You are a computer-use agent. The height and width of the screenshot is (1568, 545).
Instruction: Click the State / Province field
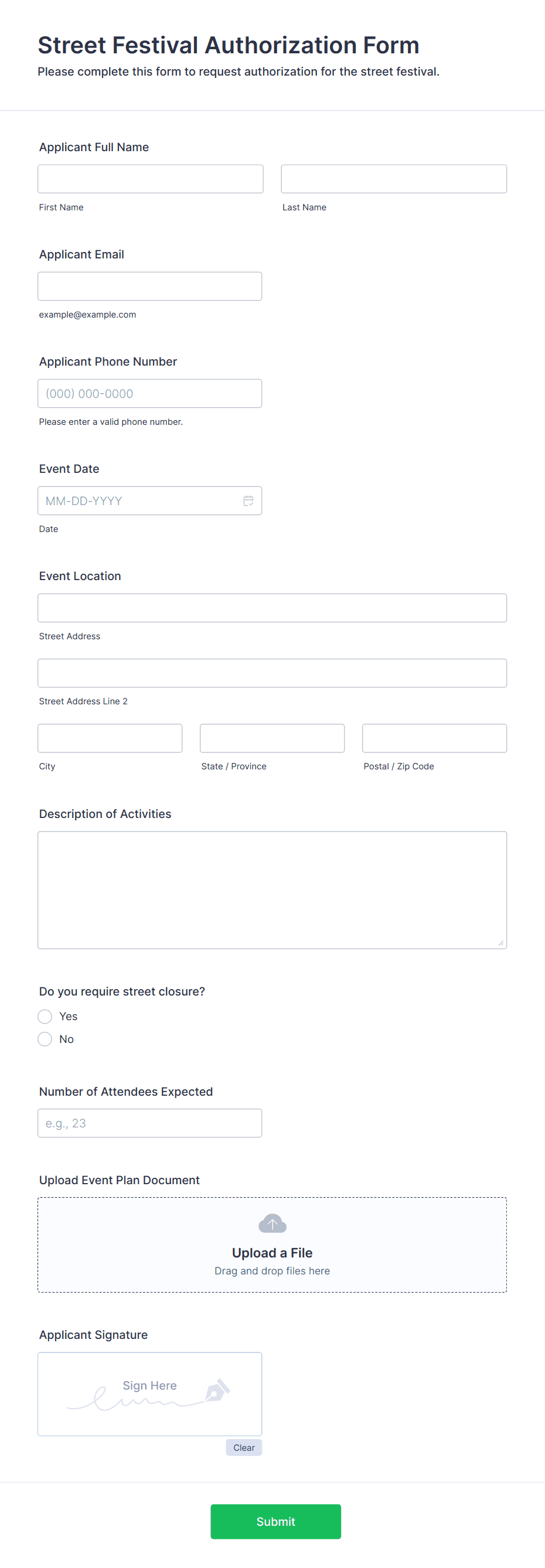[272, 738]
